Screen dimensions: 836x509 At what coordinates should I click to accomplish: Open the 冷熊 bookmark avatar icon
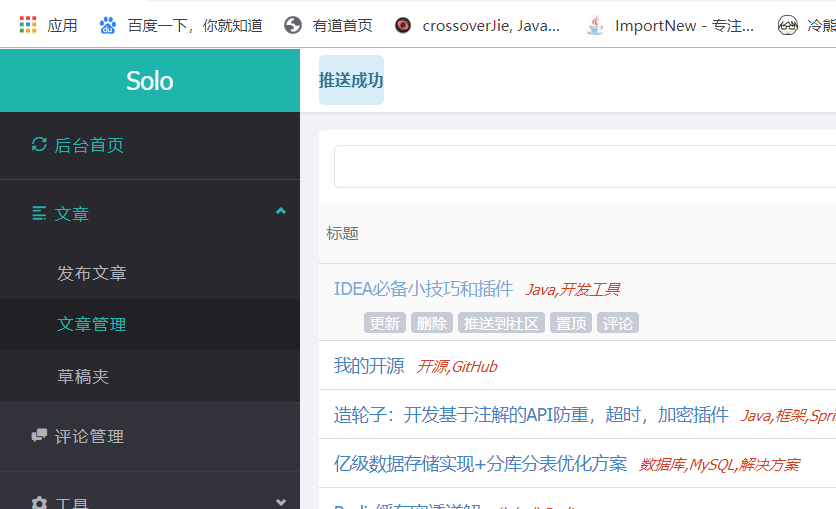point(787,25)
